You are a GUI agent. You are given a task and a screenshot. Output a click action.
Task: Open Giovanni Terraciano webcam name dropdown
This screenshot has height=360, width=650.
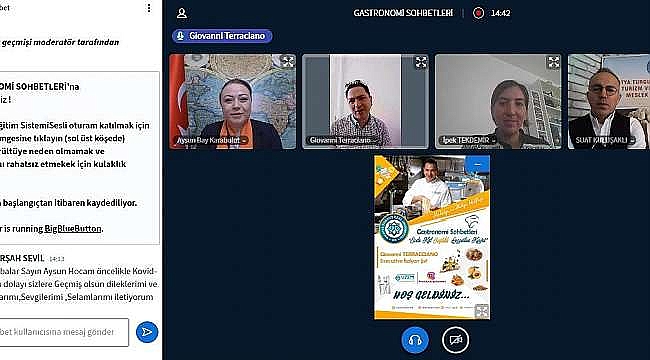click(x=343, y=141)
